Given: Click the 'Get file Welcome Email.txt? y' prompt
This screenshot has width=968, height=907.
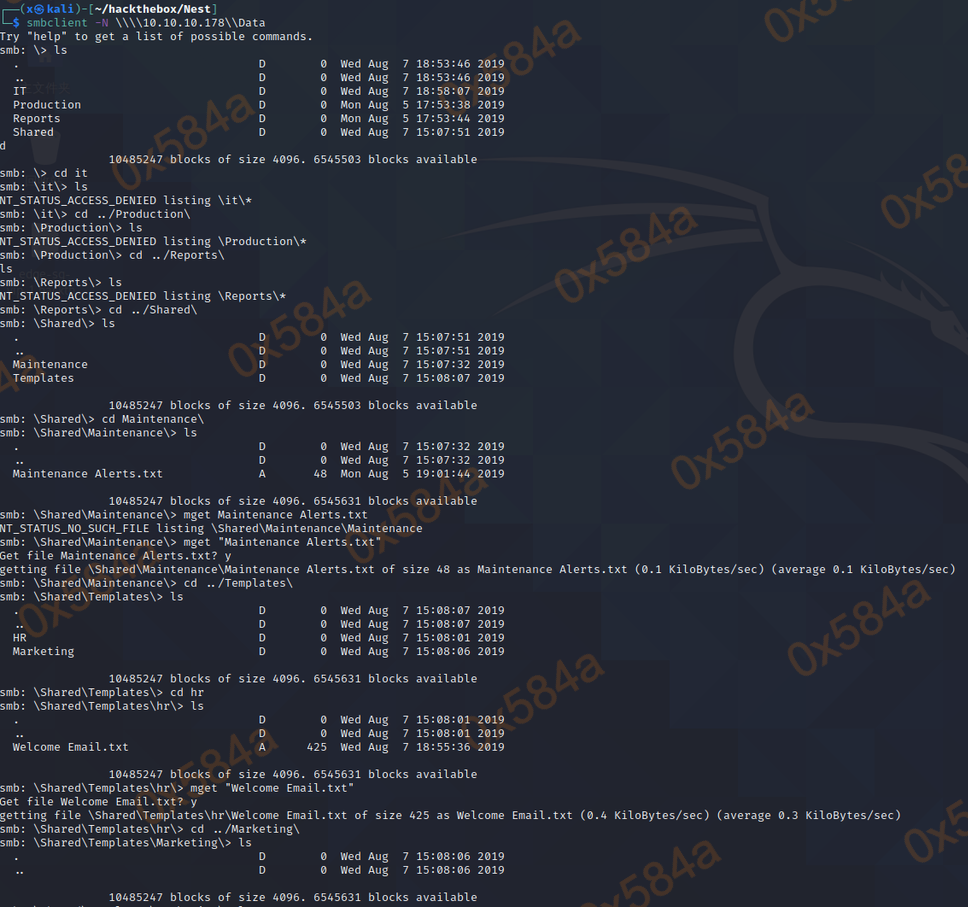Looking at the screenshot, I should point(98,802).
